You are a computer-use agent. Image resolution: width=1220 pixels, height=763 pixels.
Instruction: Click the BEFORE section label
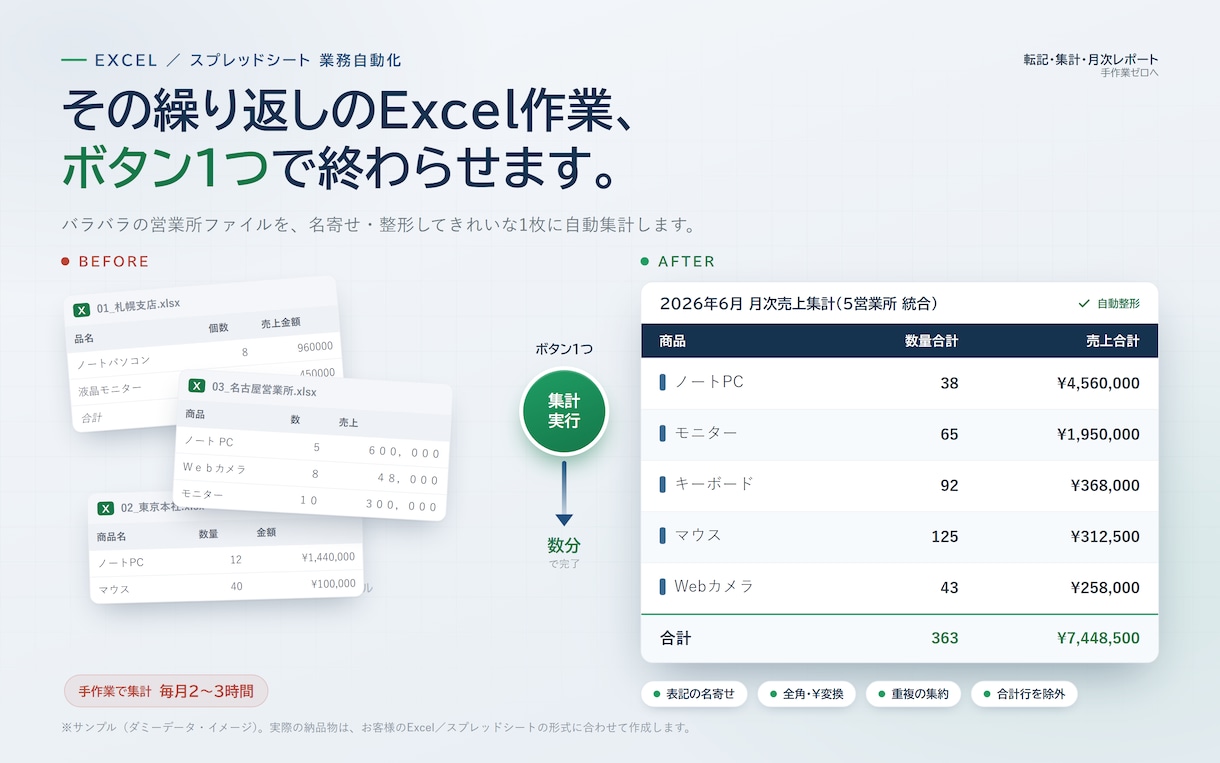(x=113, y=262)
